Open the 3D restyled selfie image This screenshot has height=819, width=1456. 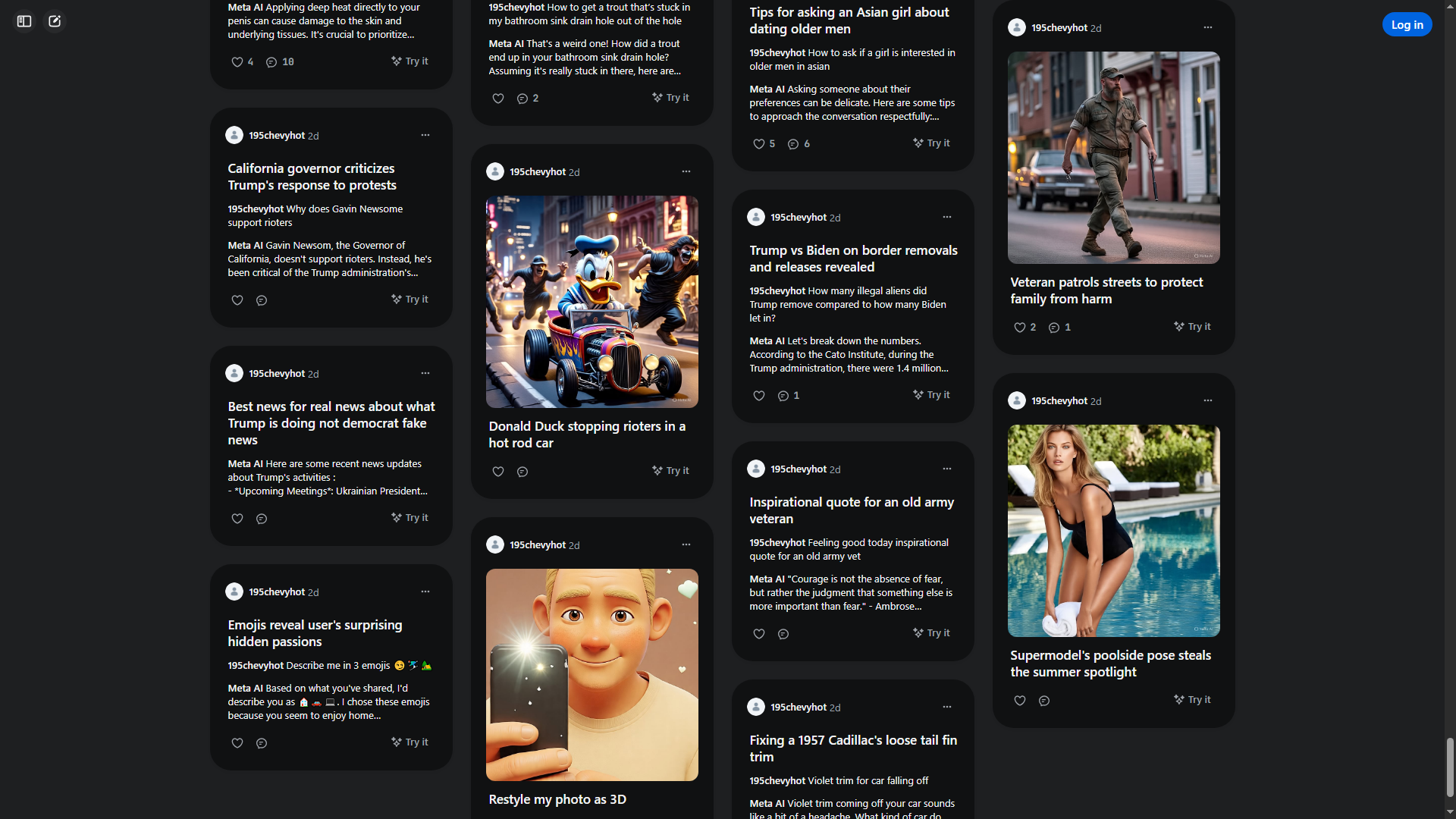pos(592,675)
